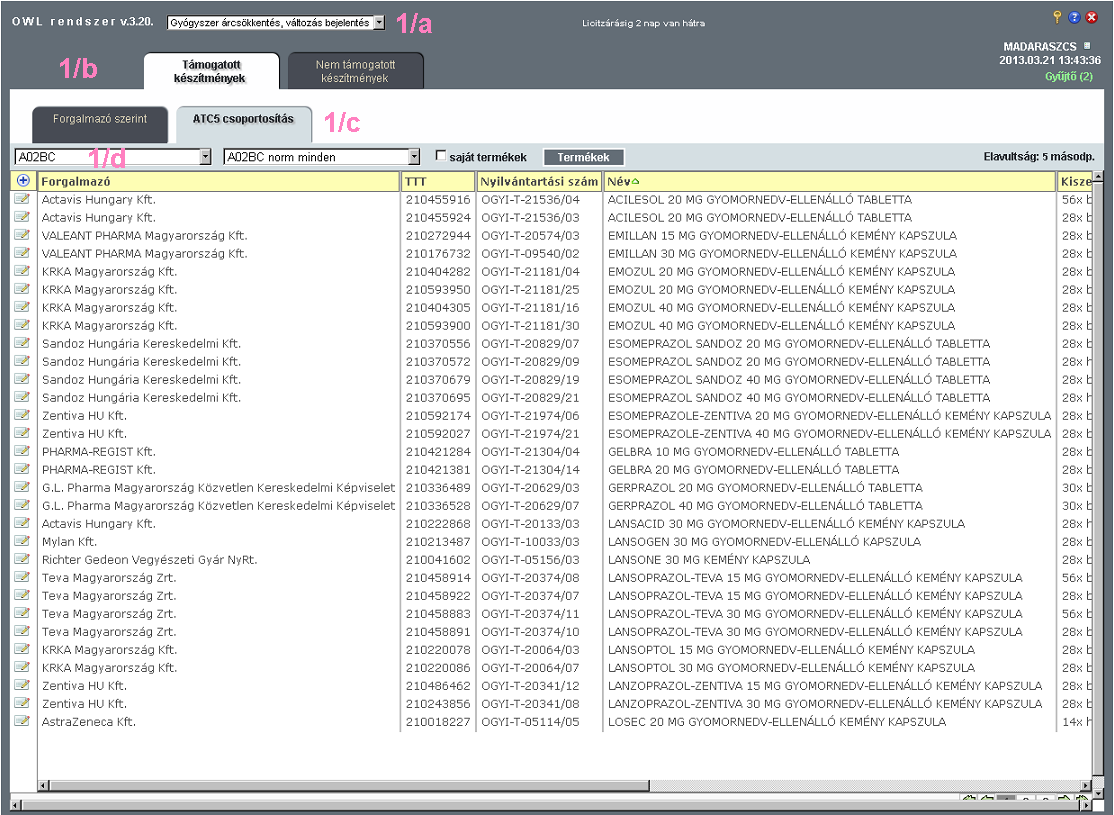This screenshot has width=1114, height=815.
Task: Click registration number OGYI-T-20341/08
Action: [530, 703]
